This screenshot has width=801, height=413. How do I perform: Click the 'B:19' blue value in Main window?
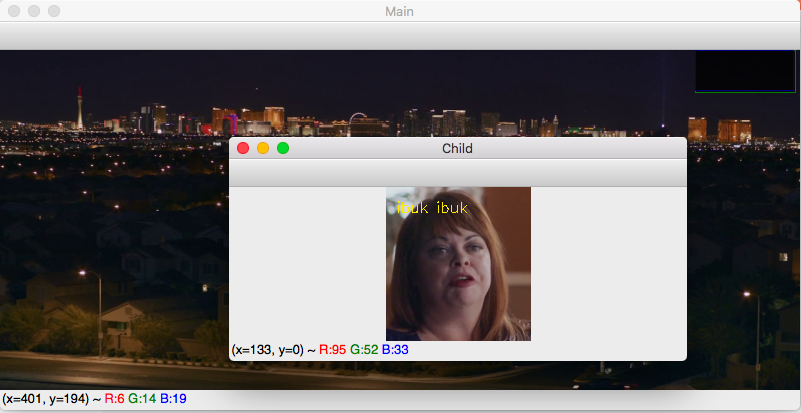[x=173, y=399]
